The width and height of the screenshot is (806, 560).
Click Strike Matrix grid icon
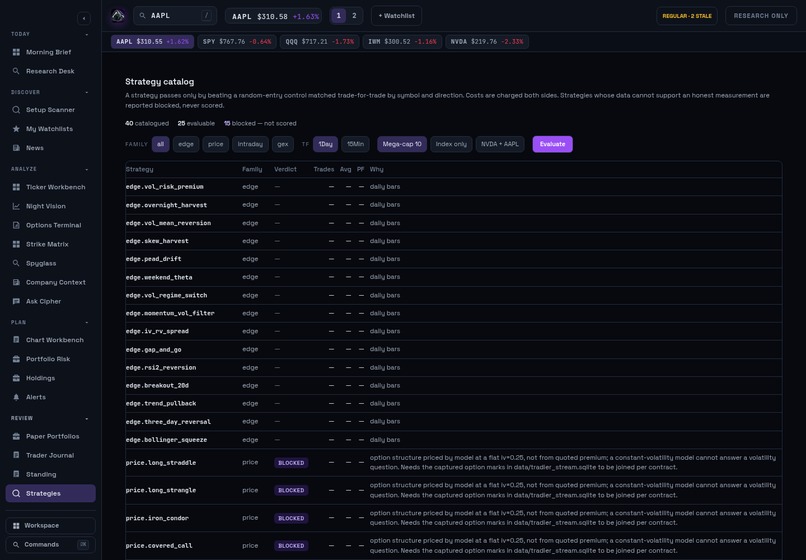(x=16, y=244)
